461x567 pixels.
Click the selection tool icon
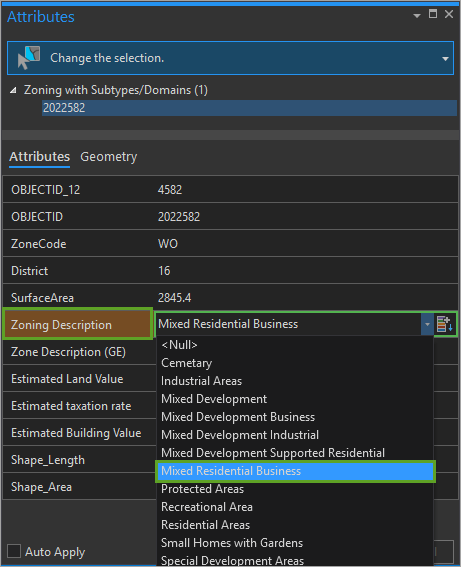point(29,58)
